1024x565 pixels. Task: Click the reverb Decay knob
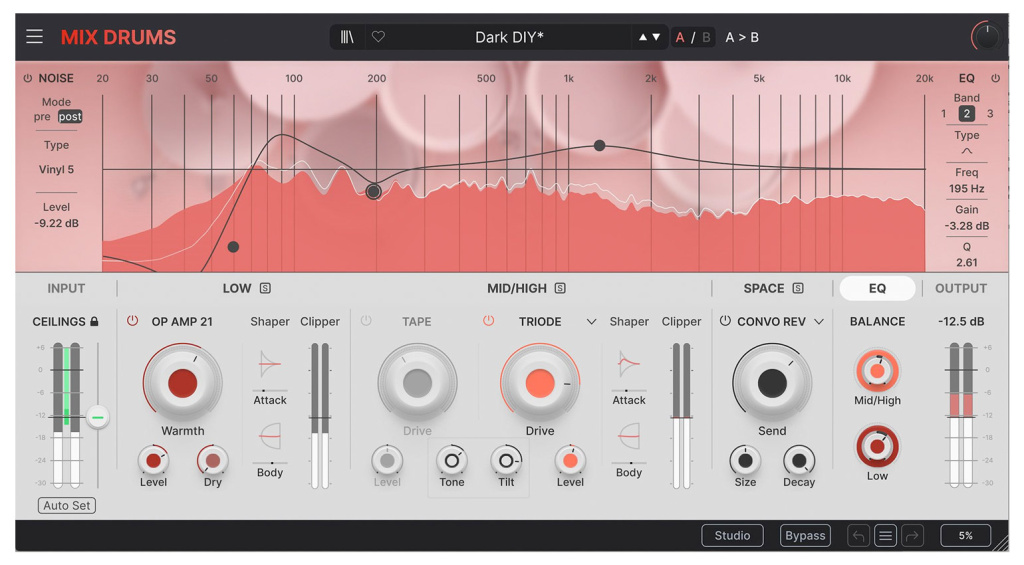tap(799, 460)
